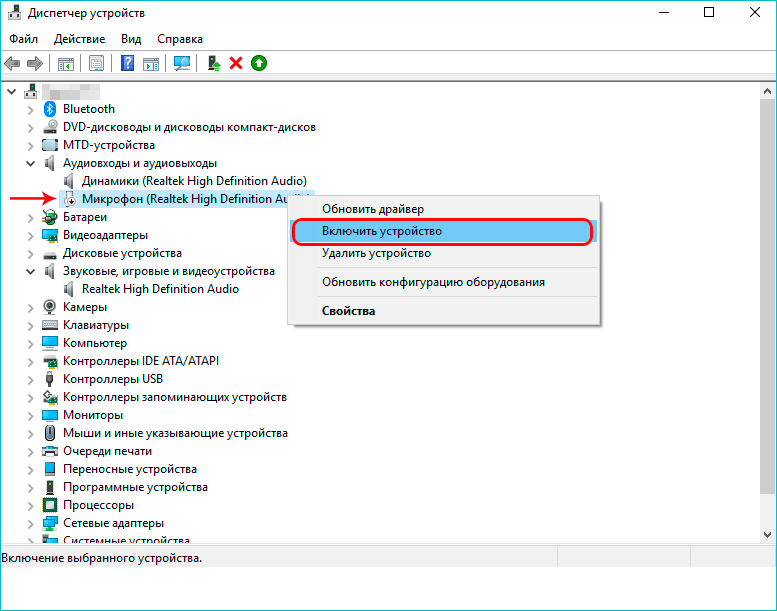Collapse the root computer node

[x=12, y=92]
